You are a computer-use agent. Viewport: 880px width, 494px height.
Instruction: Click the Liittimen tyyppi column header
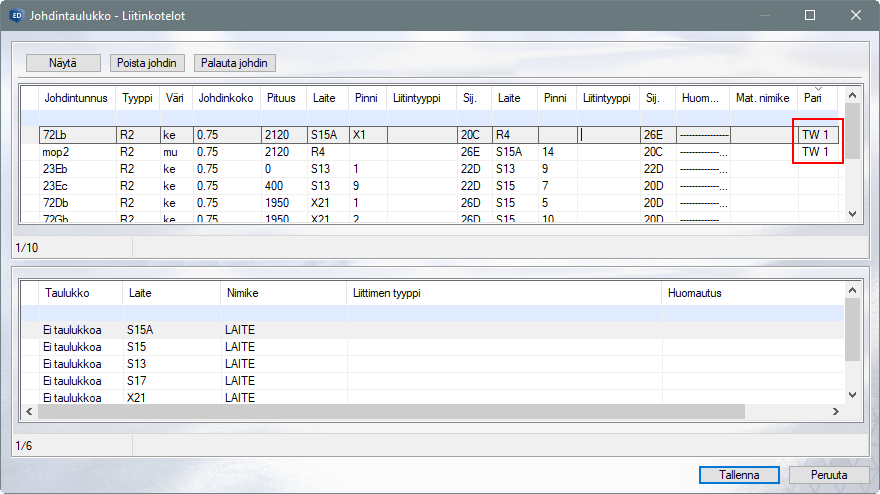387,293
